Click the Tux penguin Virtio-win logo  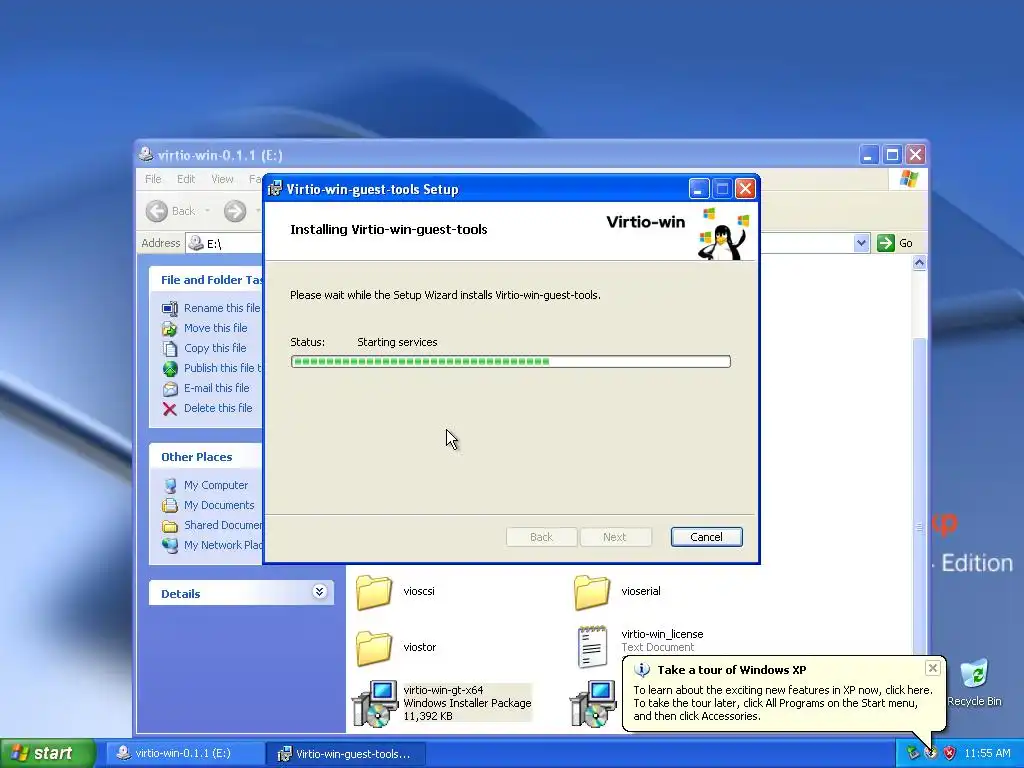(x=723, y=234)
